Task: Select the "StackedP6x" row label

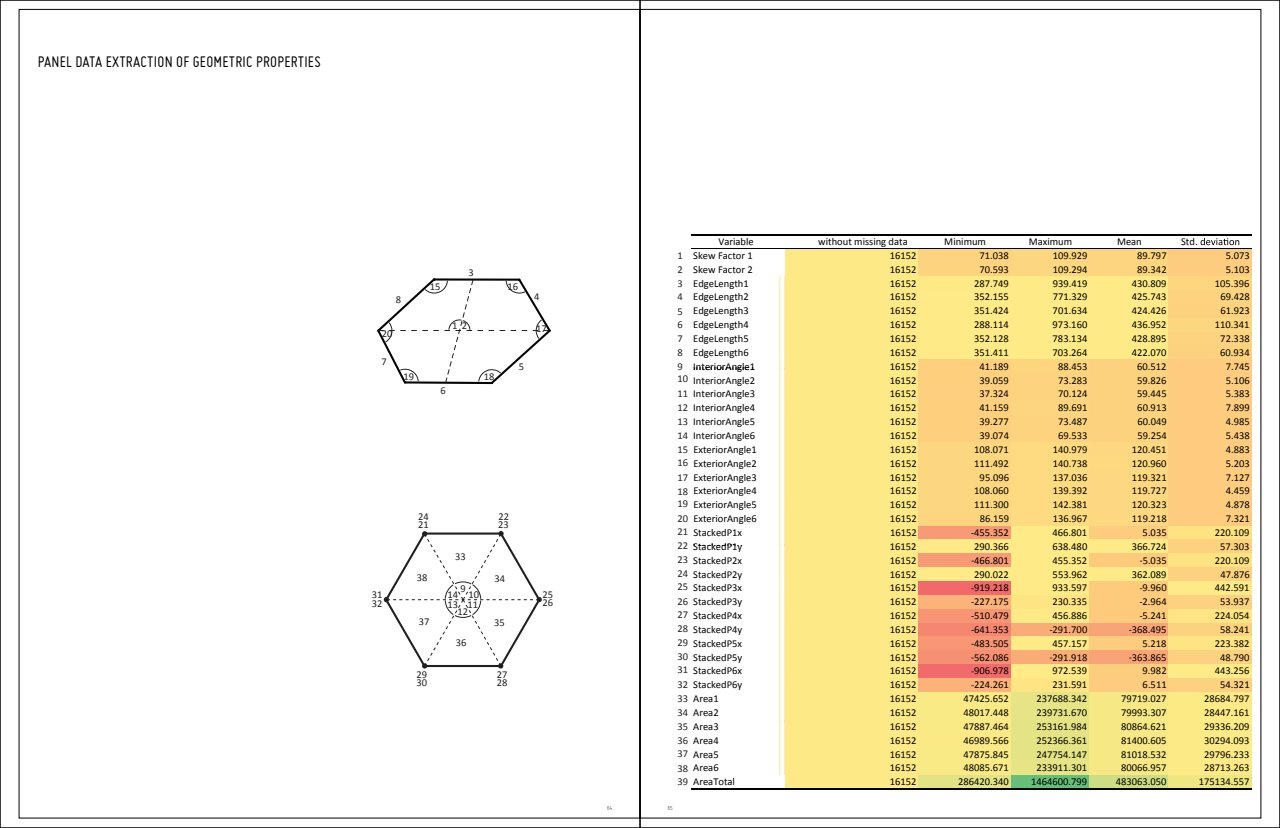Action: (x=717, y=671)
